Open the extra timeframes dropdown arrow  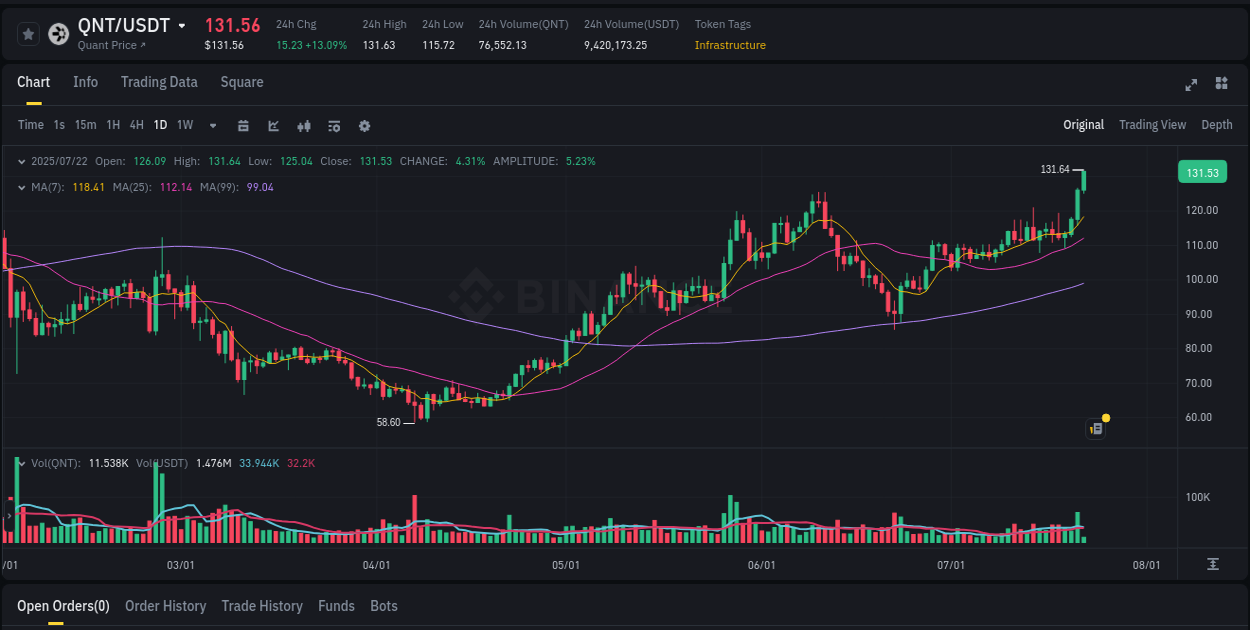212,126
